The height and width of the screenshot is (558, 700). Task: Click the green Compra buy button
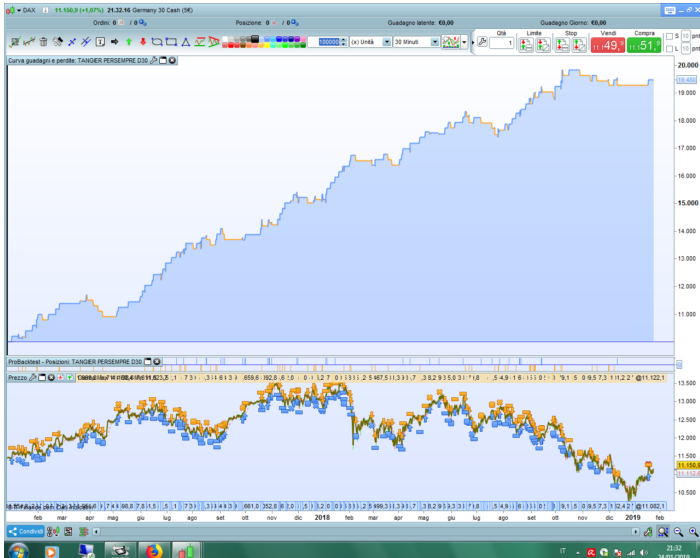[644, 45]
